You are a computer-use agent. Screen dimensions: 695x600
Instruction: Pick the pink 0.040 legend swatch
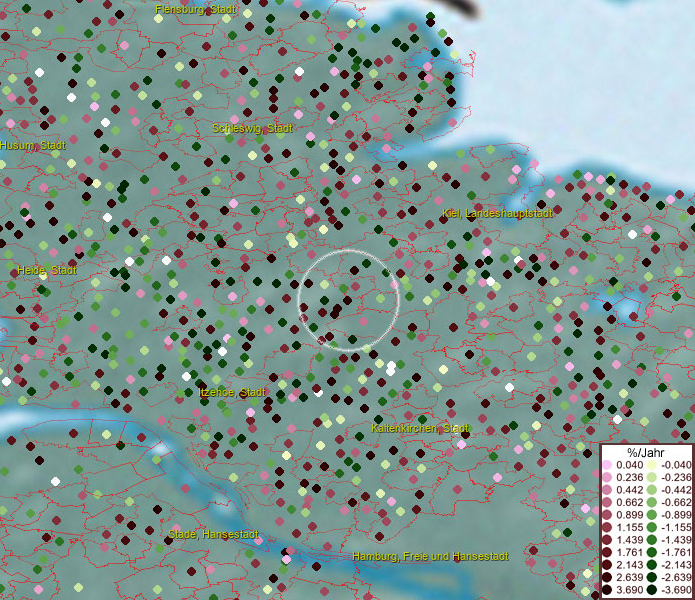[x=607, y=465]
